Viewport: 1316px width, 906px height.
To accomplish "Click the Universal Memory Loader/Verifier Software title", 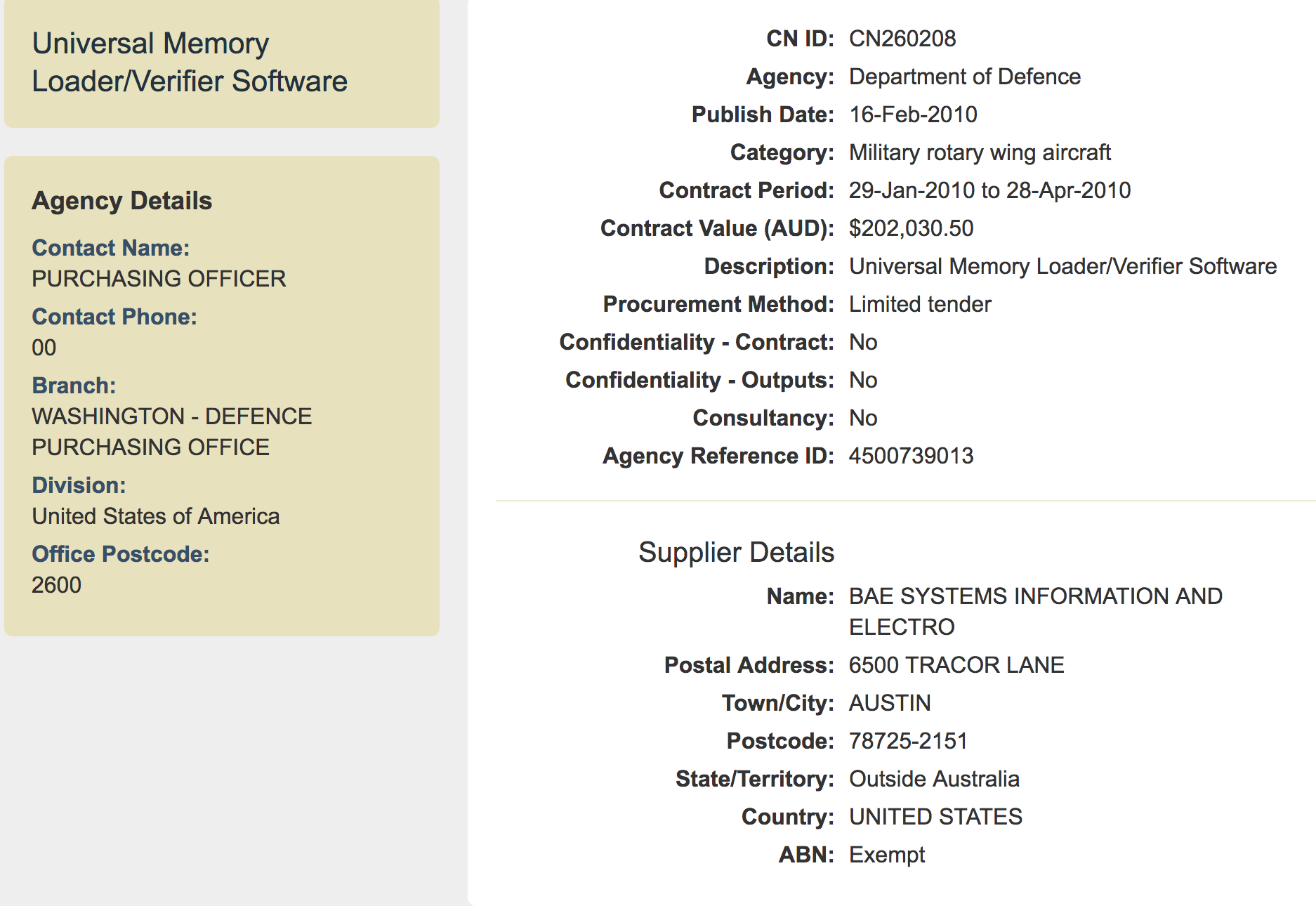I will pos(190,63).
